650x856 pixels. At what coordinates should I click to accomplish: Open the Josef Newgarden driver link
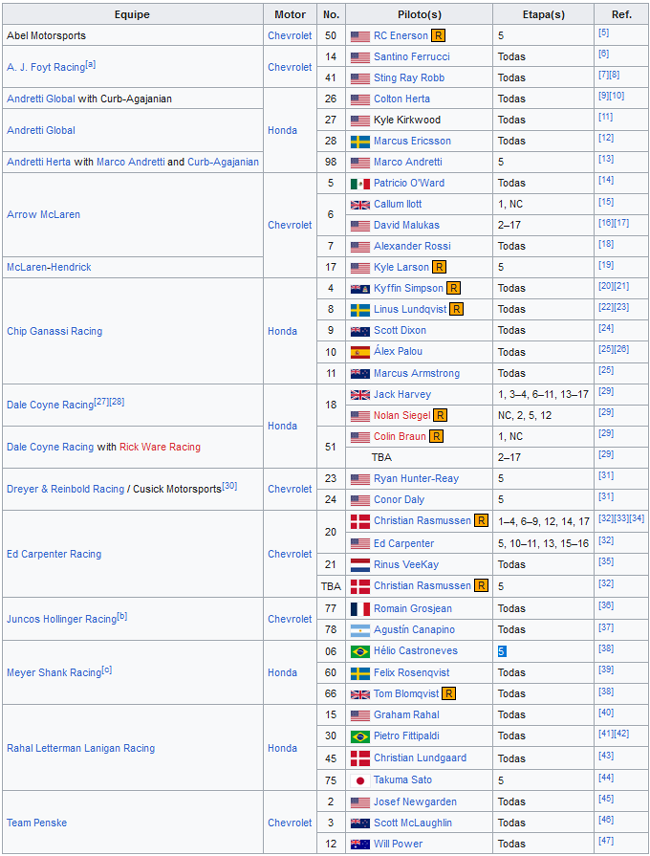click(x=415, y=802)
